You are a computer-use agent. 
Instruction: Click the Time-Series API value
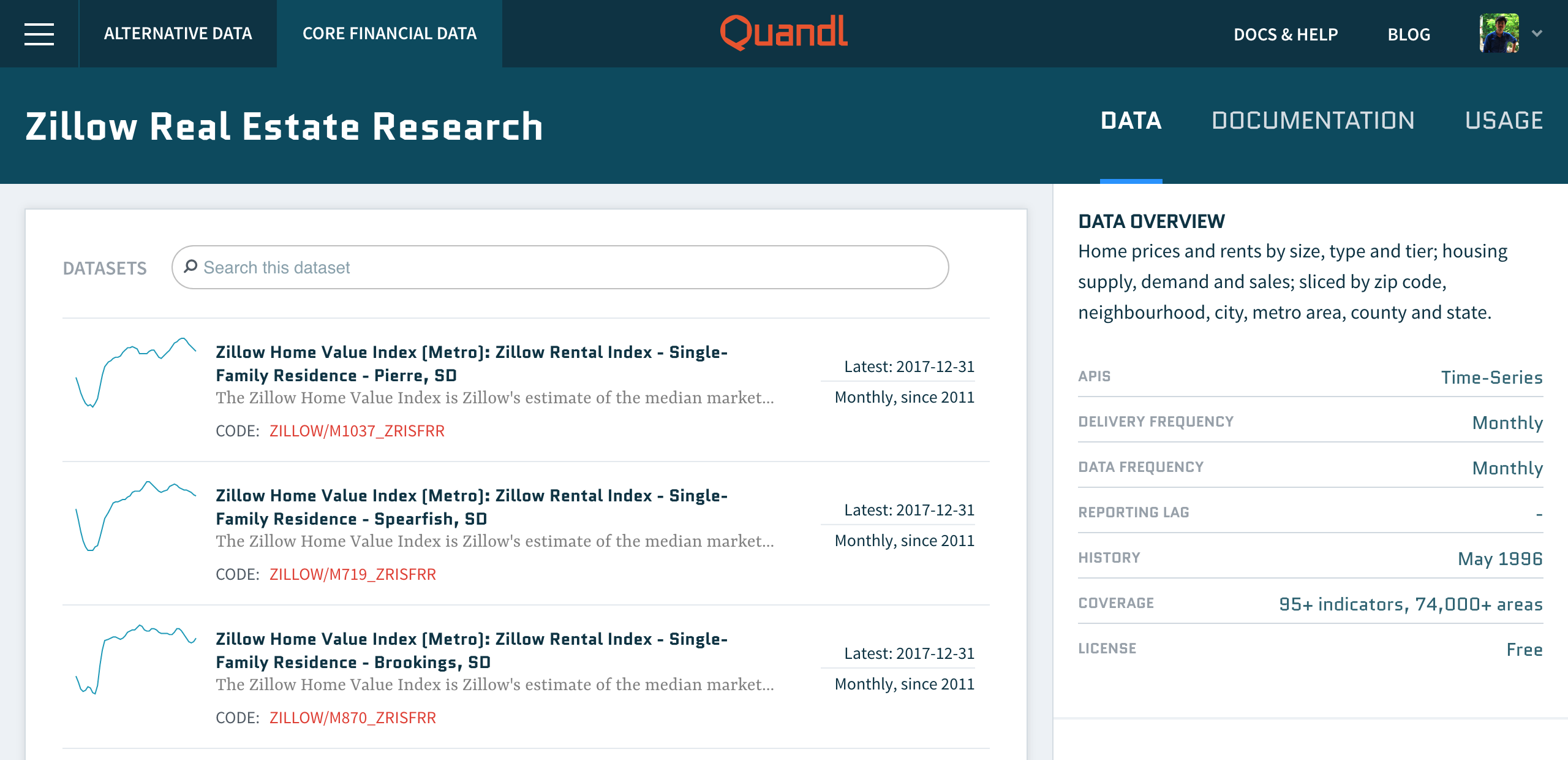[x=1491, y=377]
